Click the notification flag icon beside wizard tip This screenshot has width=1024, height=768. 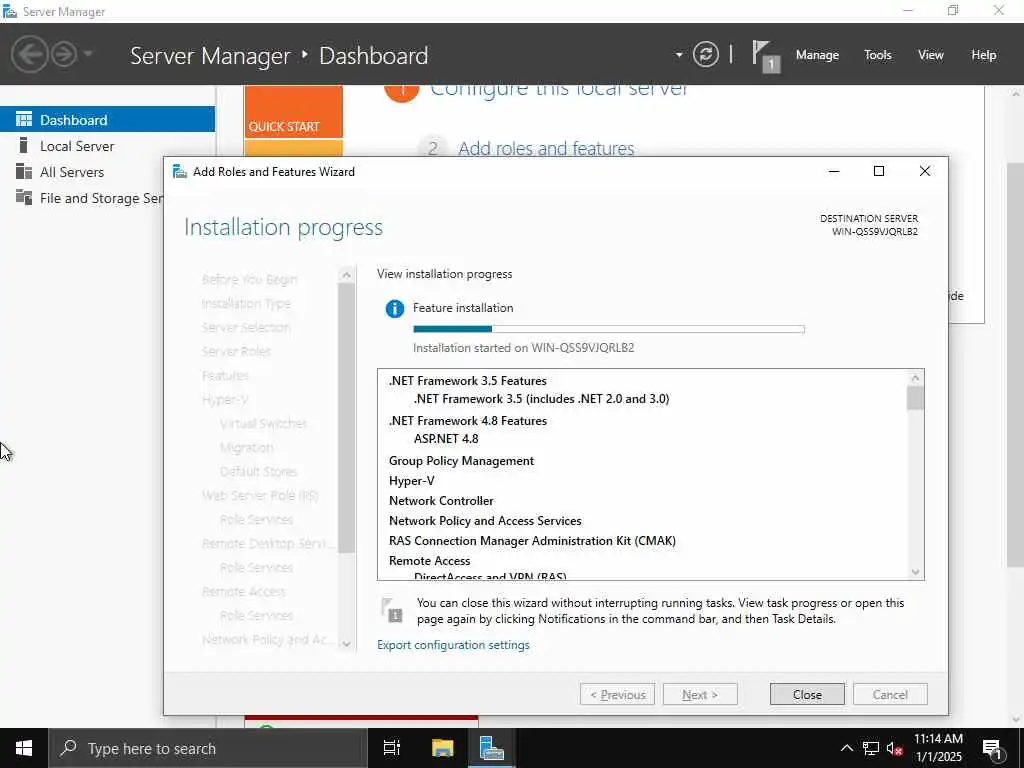pyautogui.click(x=392, y=610)
